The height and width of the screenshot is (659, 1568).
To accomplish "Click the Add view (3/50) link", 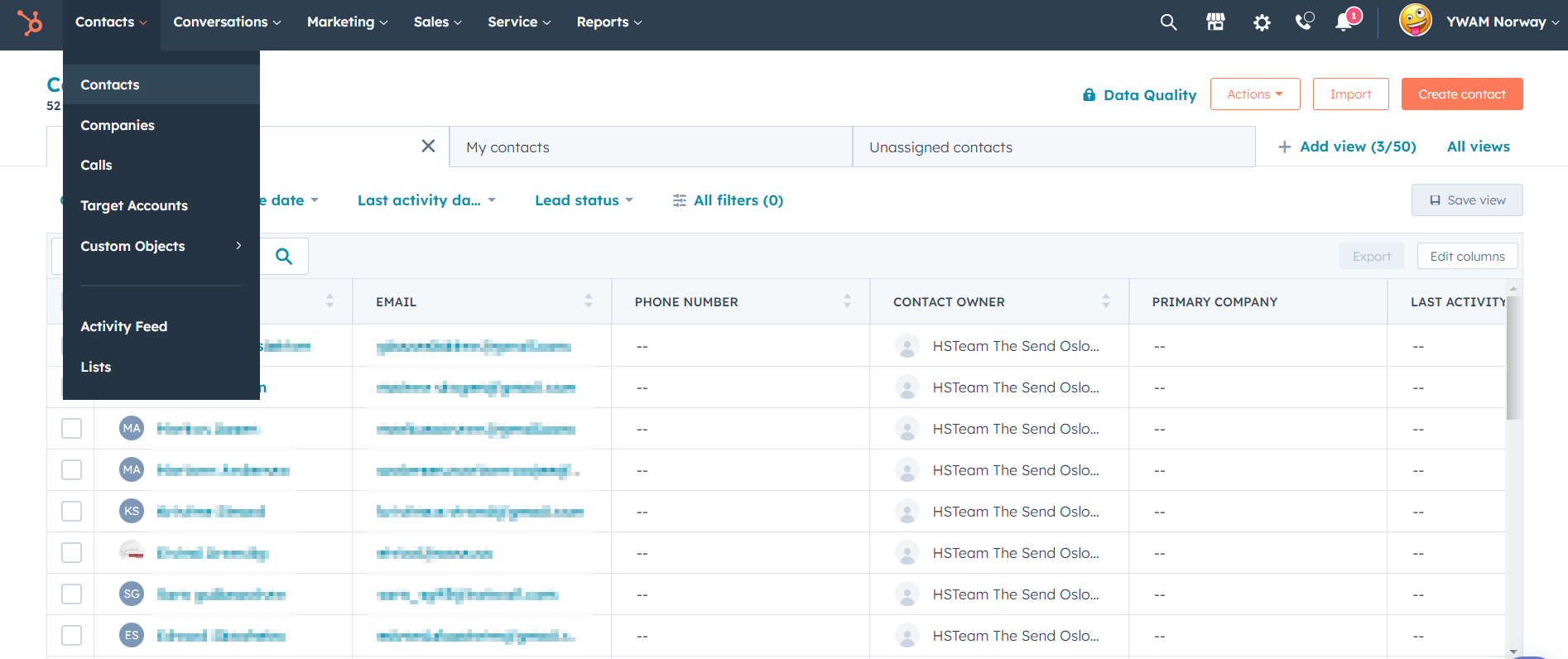I will [x=1358, y=147].
